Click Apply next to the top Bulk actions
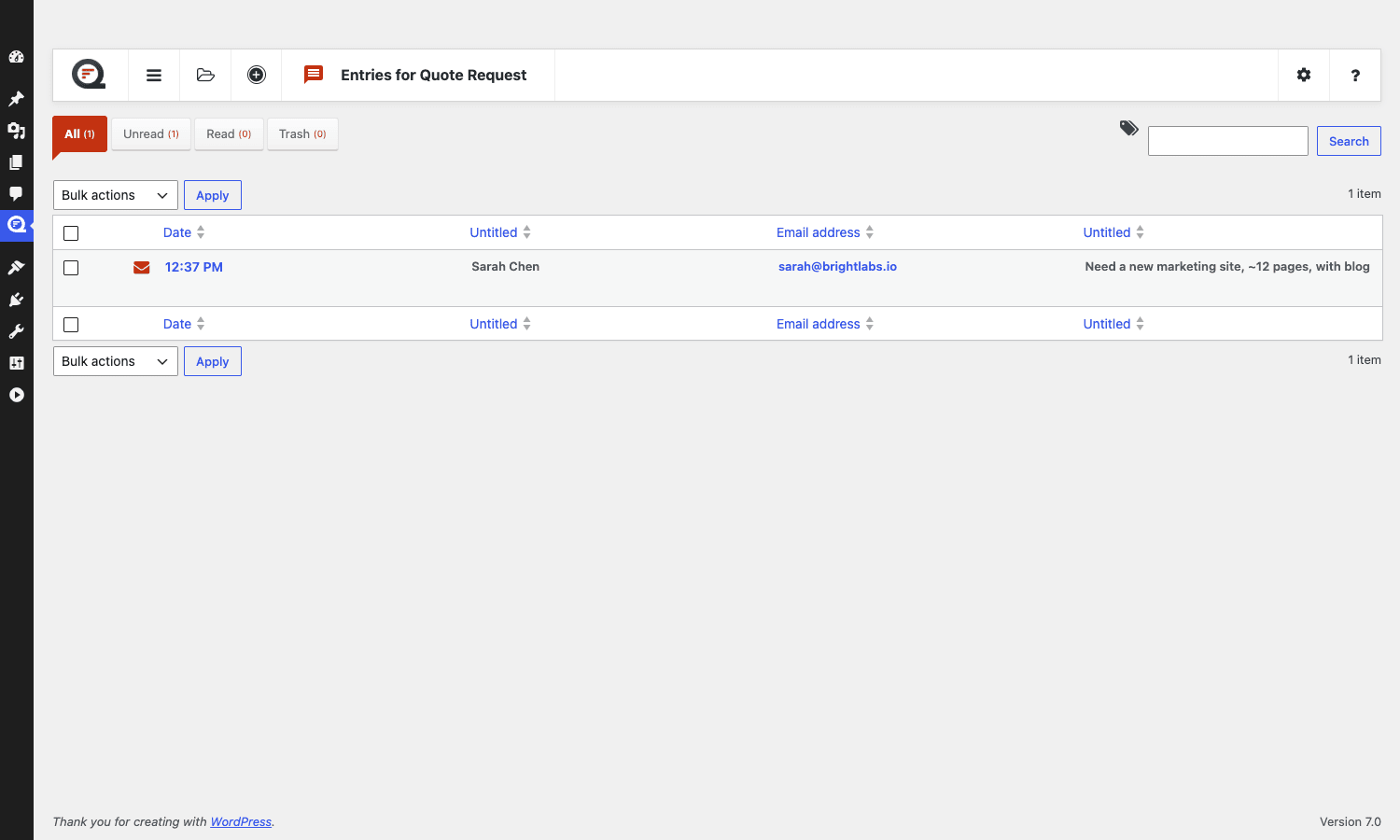Image resolution: width=1400 pixels, height=840 pixels. (213, 195)
